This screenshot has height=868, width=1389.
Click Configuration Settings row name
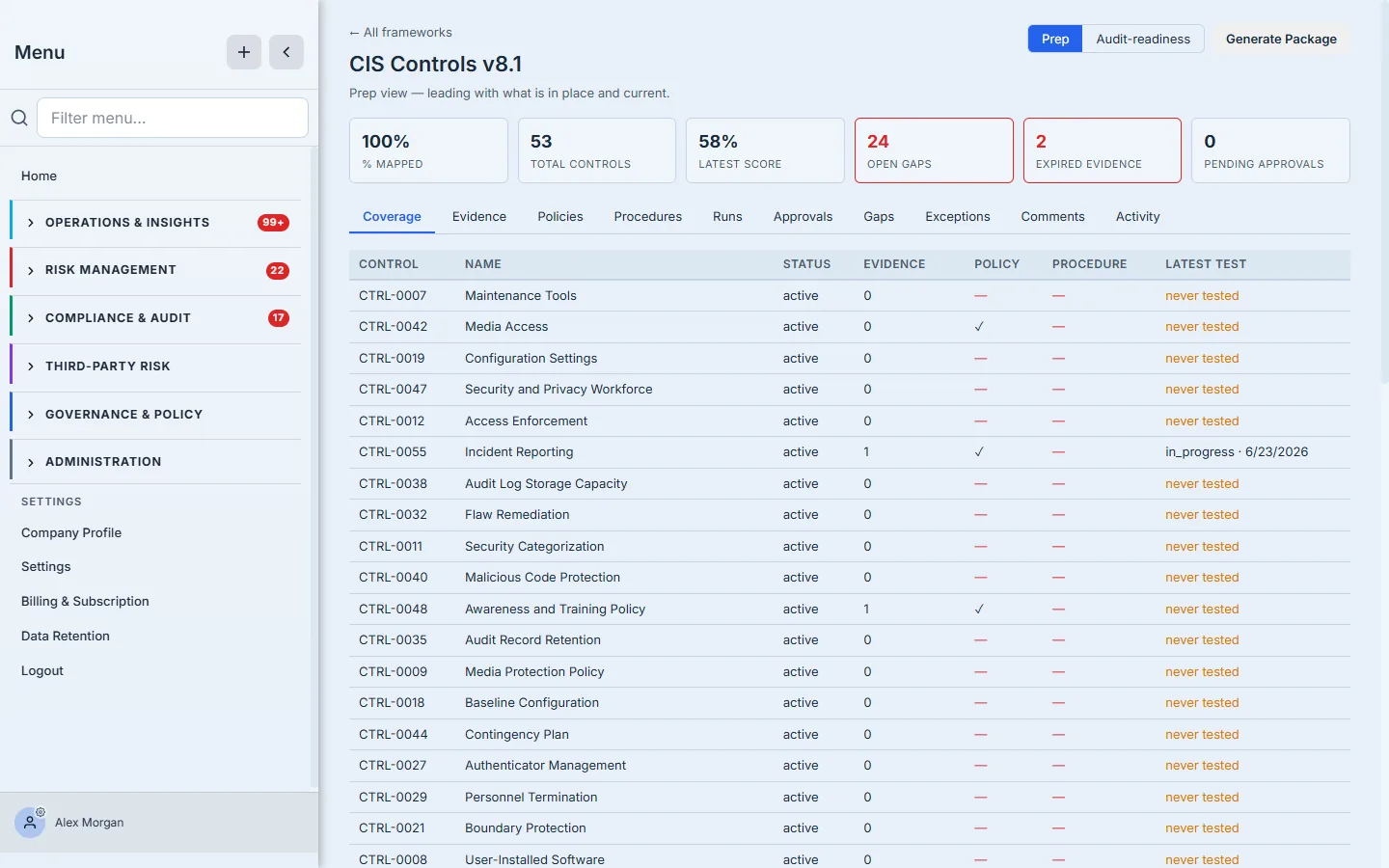pyautogui.click(x=531, y=359)
